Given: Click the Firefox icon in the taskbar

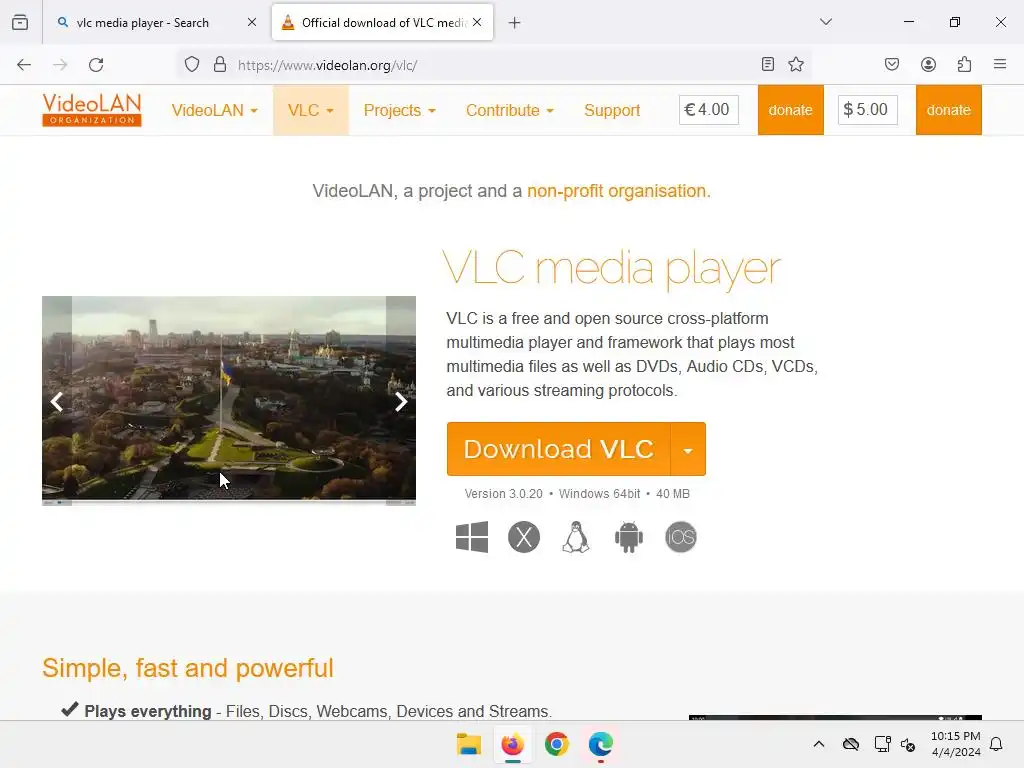Looking at the screenshot, I should 513,744.
